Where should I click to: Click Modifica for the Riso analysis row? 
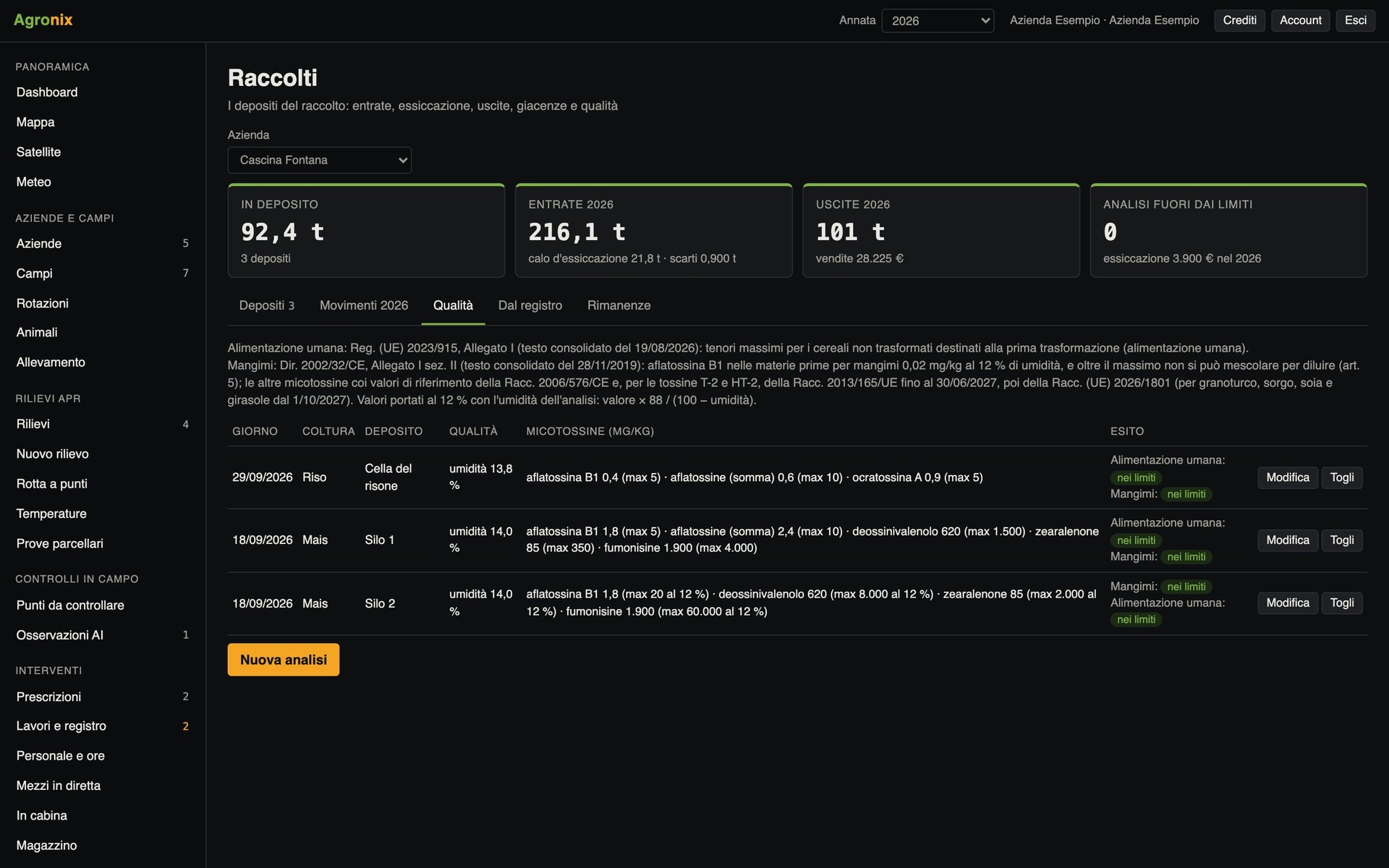pos(1287,477)
